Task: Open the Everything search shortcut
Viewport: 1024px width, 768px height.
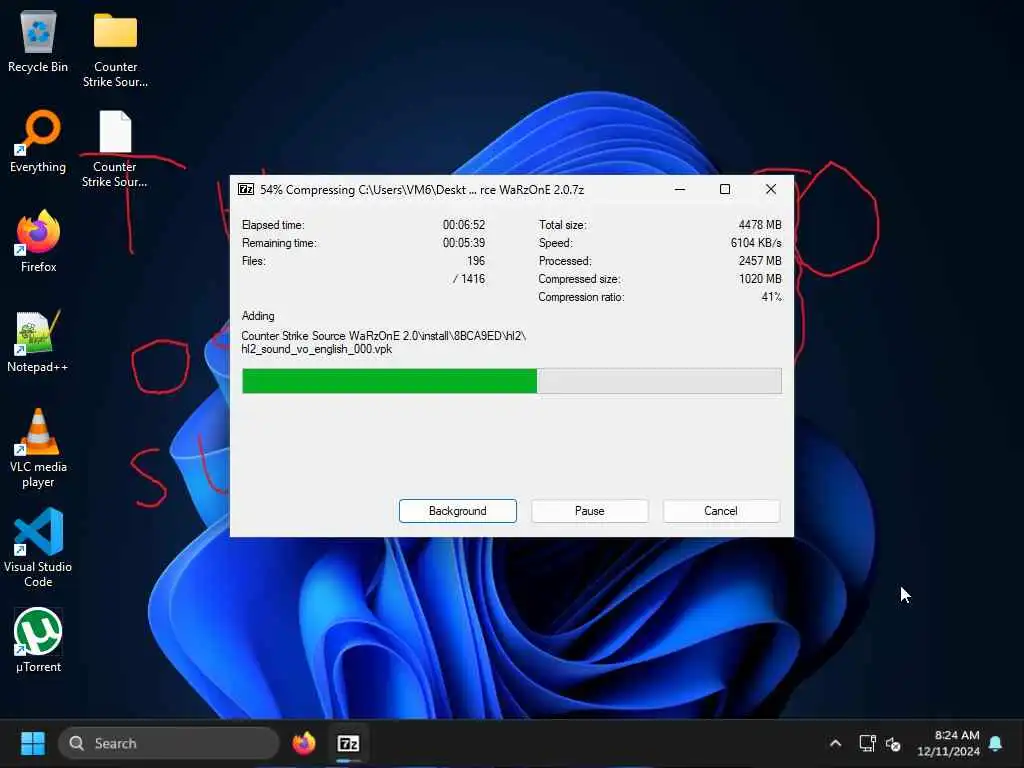Action: [38, 142]
